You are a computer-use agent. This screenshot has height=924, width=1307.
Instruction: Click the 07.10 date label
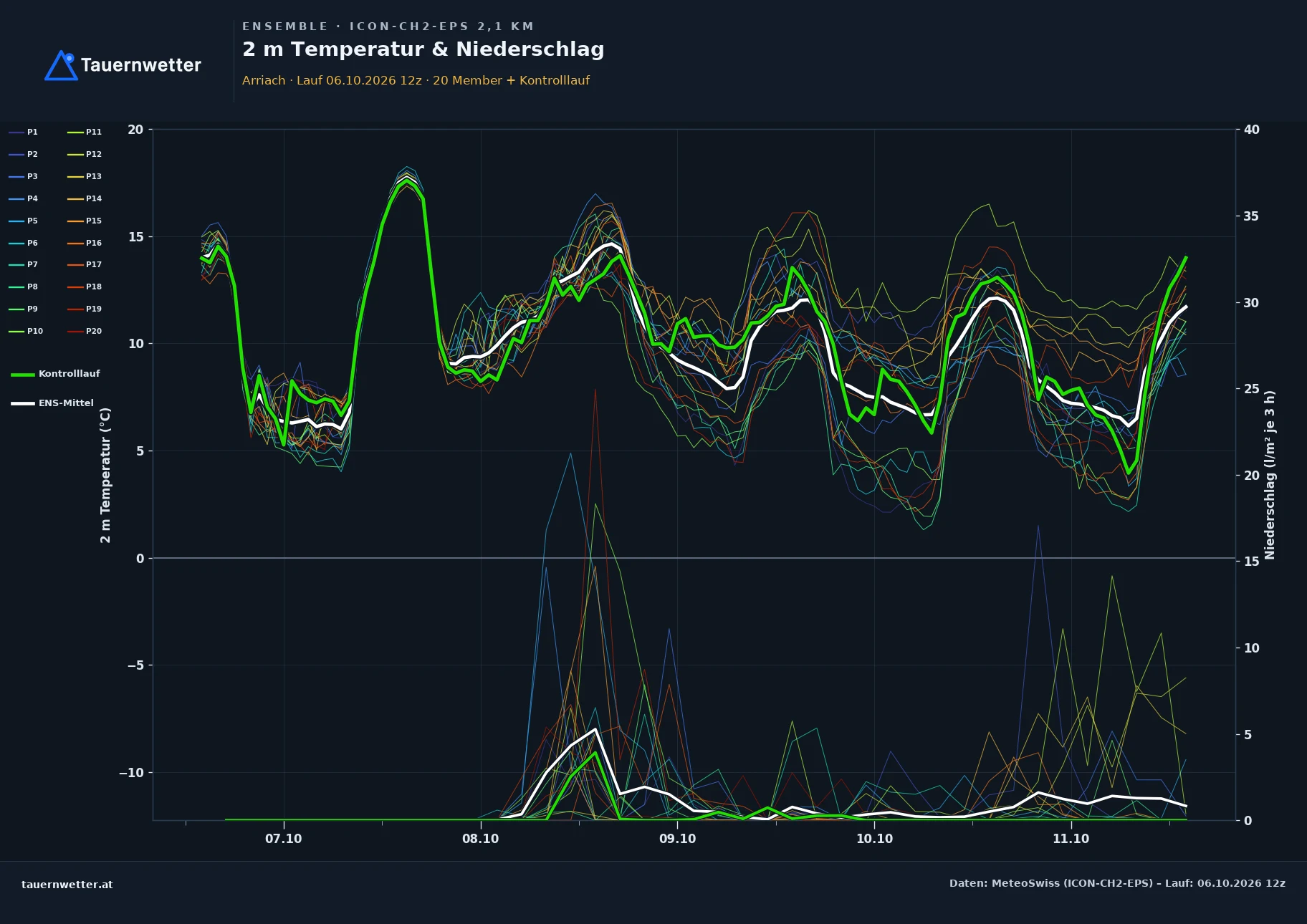tap(284, 839)
